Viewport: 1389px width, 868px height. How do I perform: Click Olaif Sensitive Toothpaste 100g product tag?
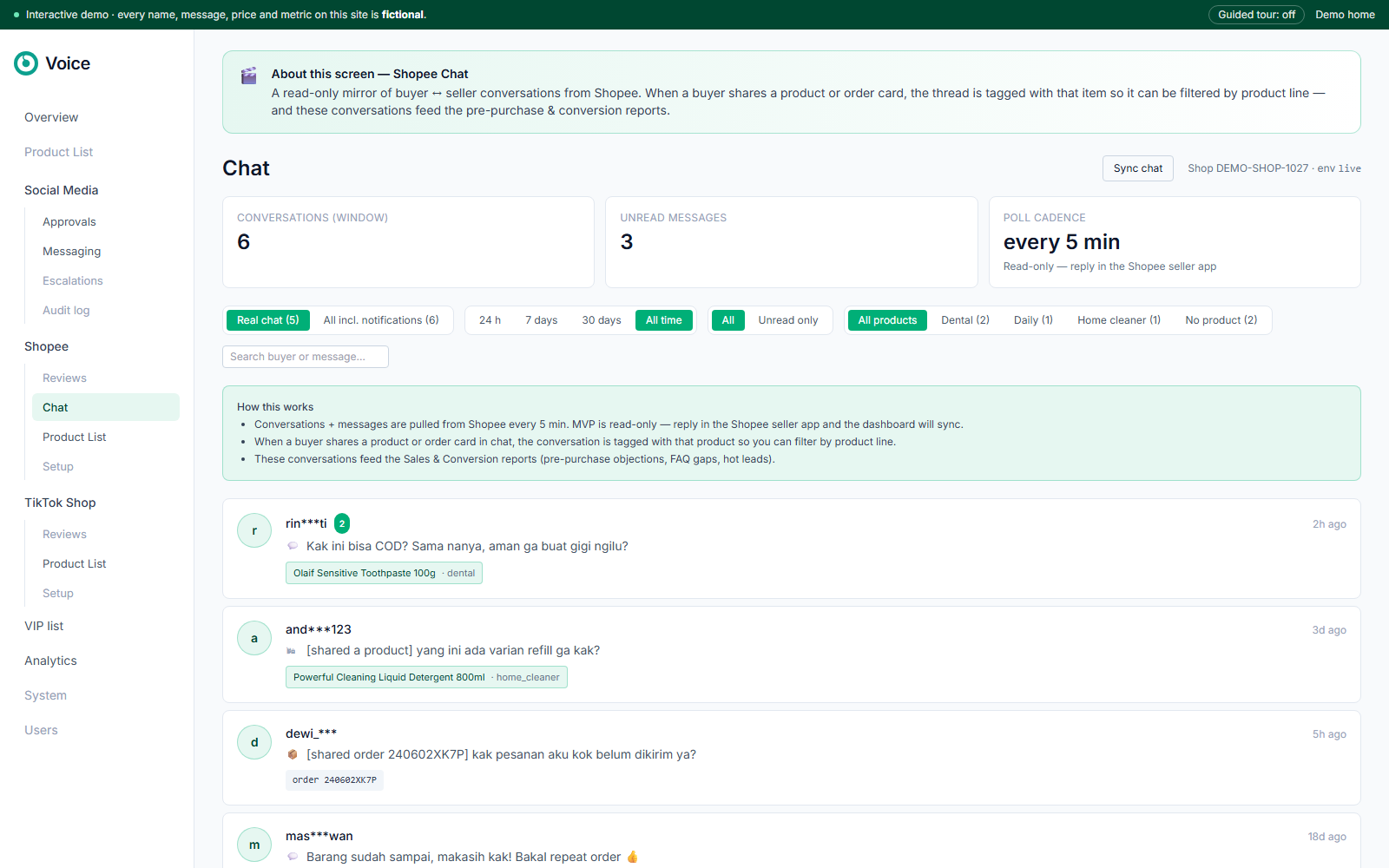tap(384, 573)
